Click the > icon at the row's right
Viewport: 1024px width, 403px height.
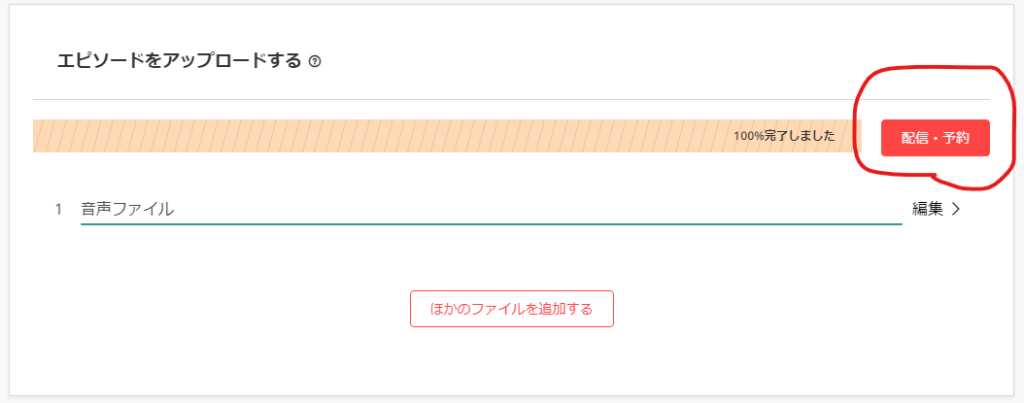click(955, 209)
